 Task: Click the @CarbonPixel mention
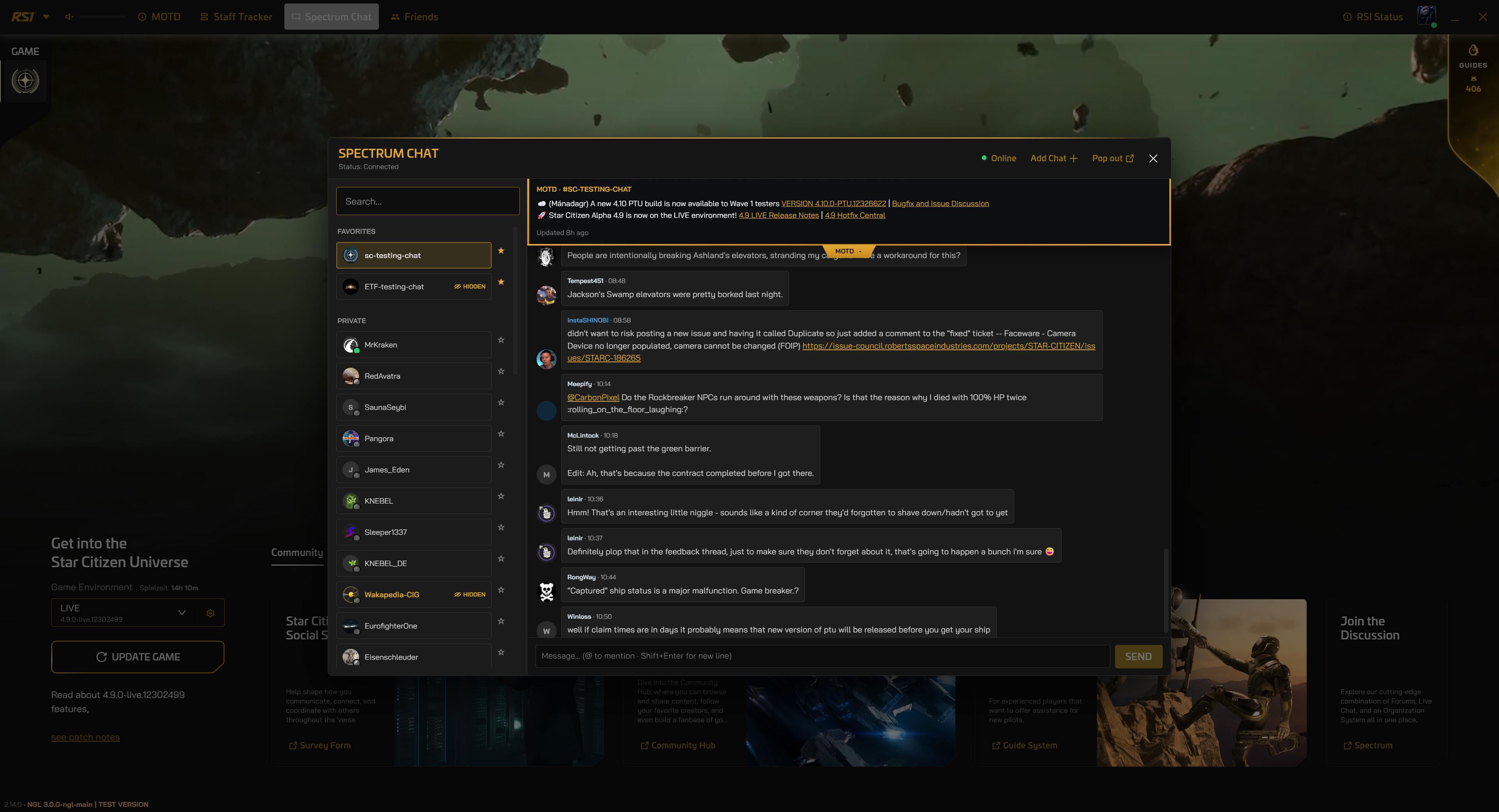pos(593,397)
